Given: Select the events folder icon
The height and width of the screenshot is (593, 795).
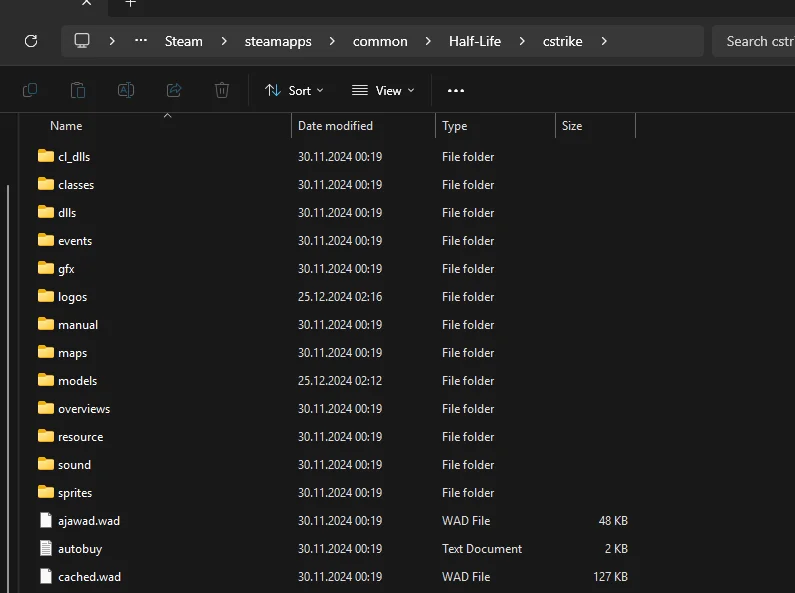Looking at the screenshot, I should point(46,239).
